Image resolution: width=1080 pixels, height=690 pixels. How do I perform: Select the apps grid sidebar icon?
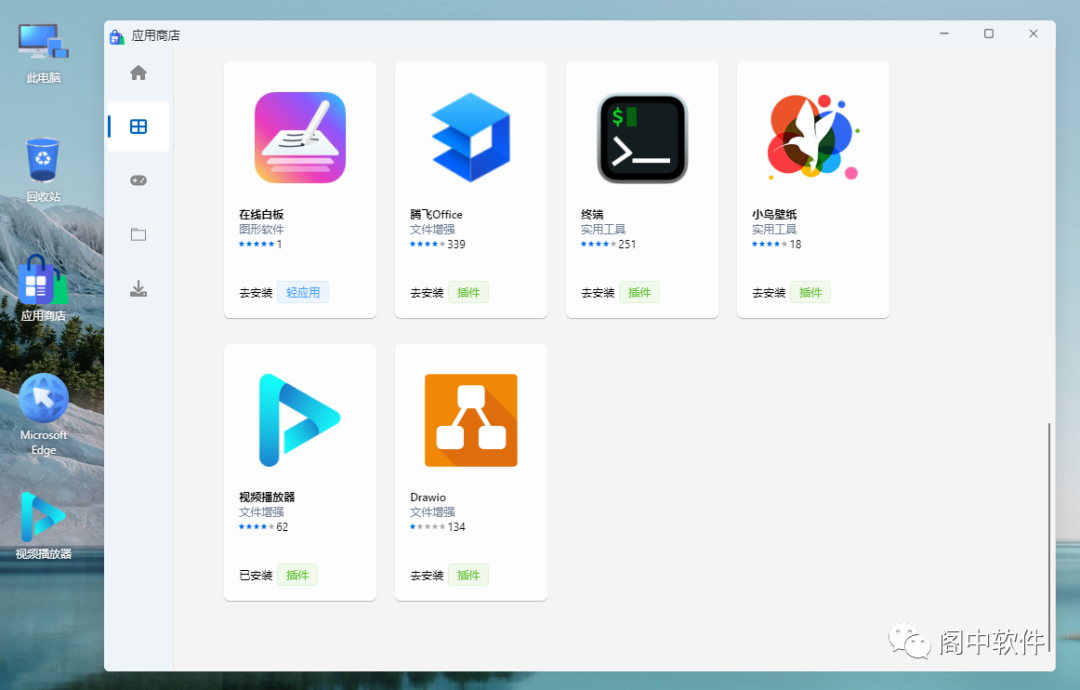click(x=138, y=127)
